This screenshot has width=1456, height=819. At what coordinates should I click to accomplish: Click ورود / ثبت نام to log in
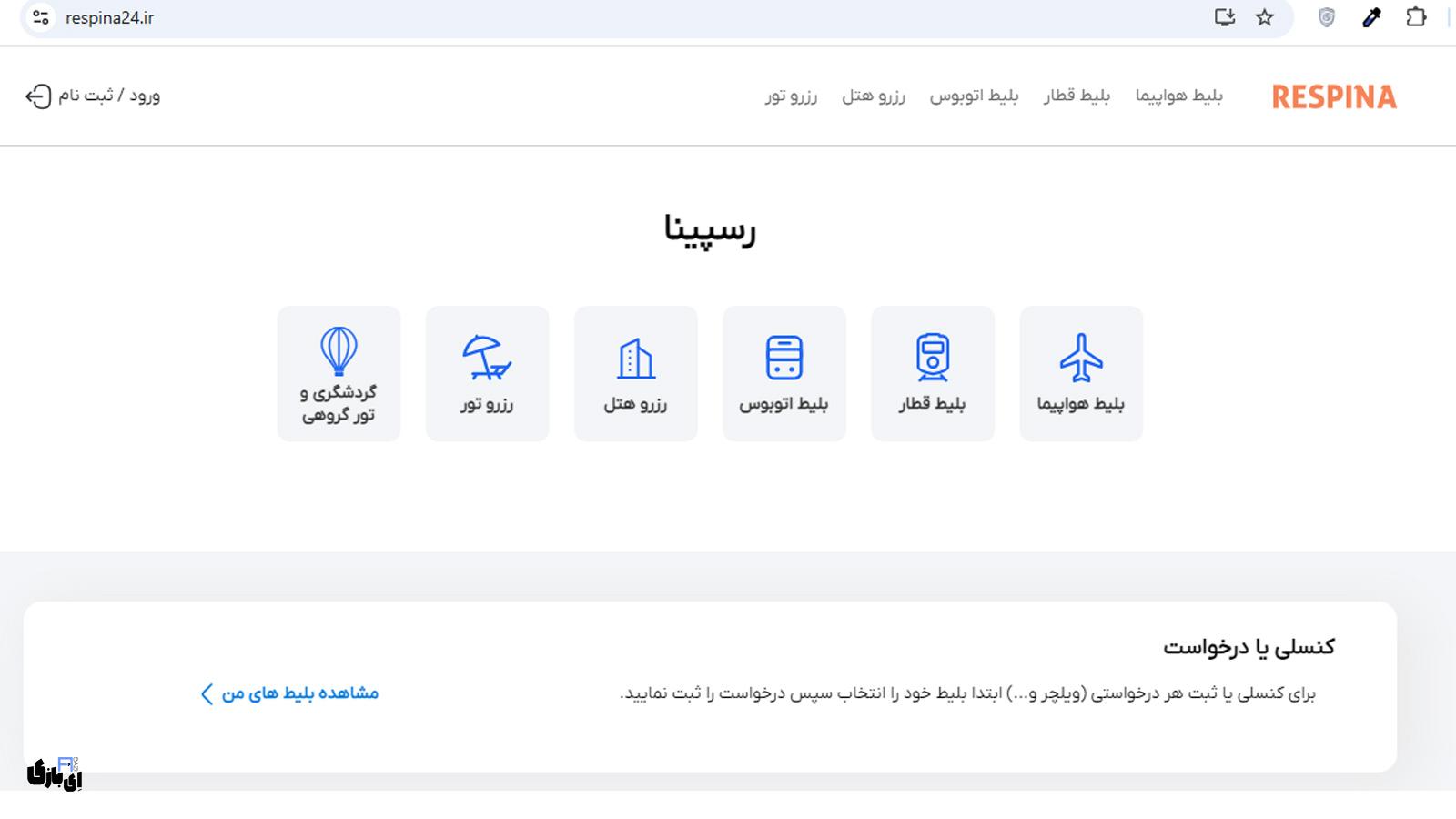tap(109, 96)
